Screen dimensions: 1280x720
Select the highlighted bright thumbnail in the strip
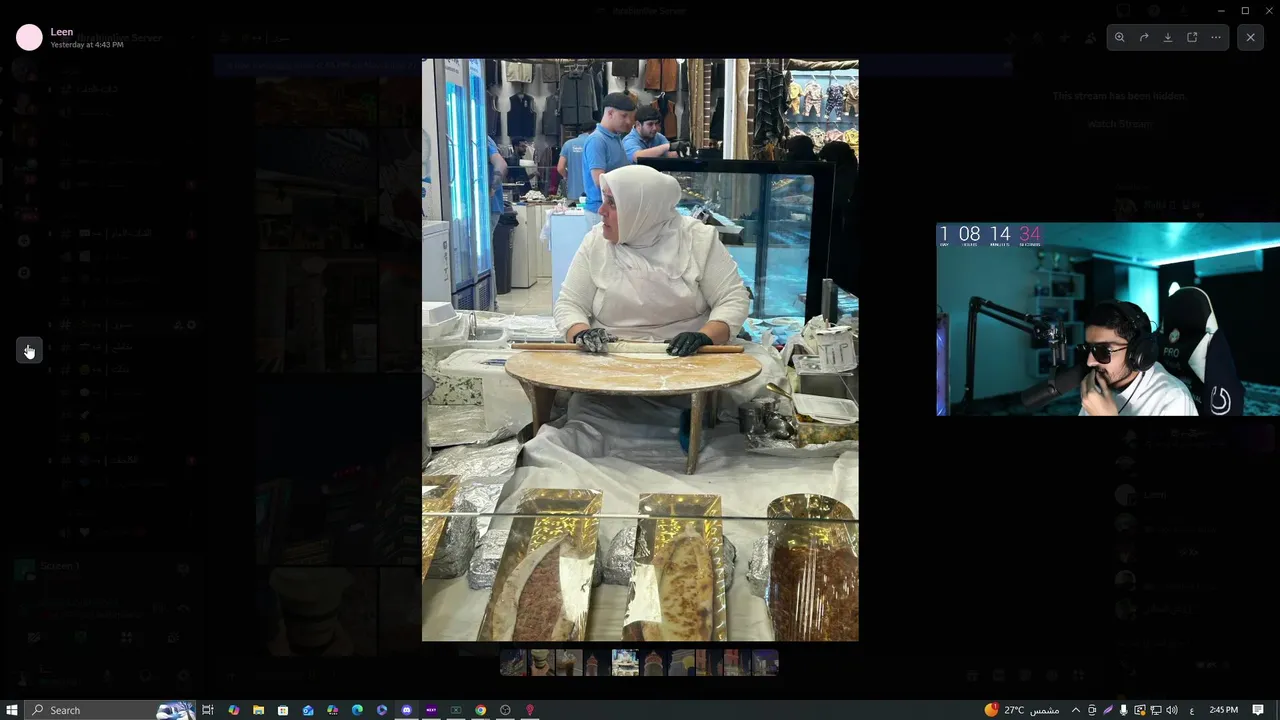pyautogui.click(x=625, y=662)
